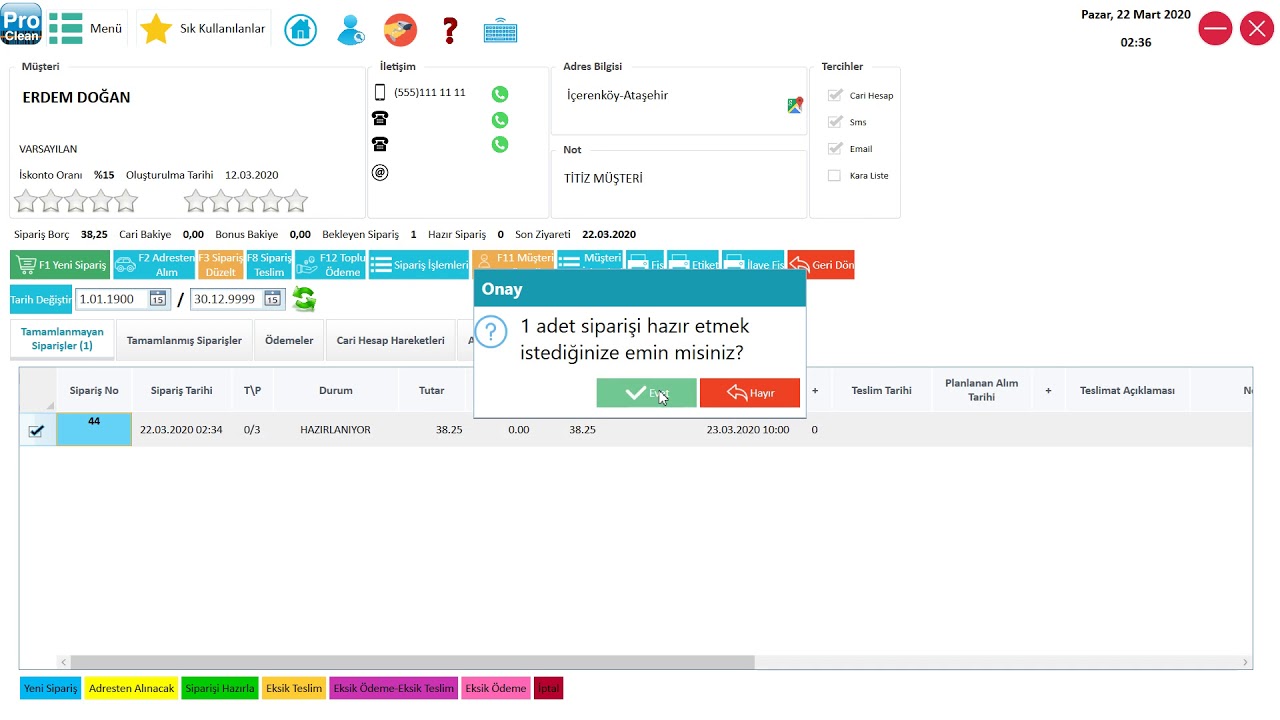
Task: Select Adresten Alınacak yellow legend
Action: pos(132,688)
